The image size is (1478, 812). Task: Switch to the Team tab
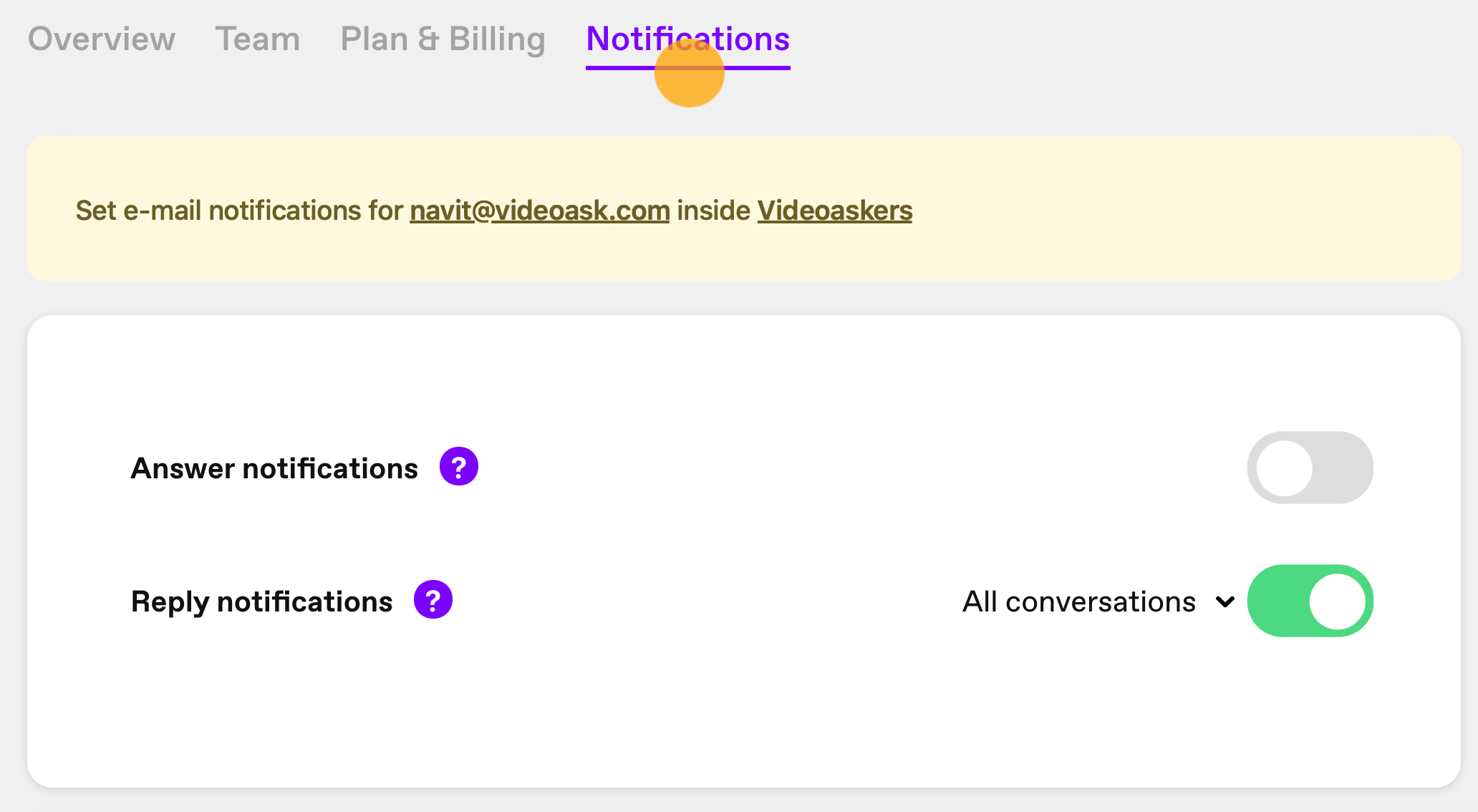coord(258,39)
